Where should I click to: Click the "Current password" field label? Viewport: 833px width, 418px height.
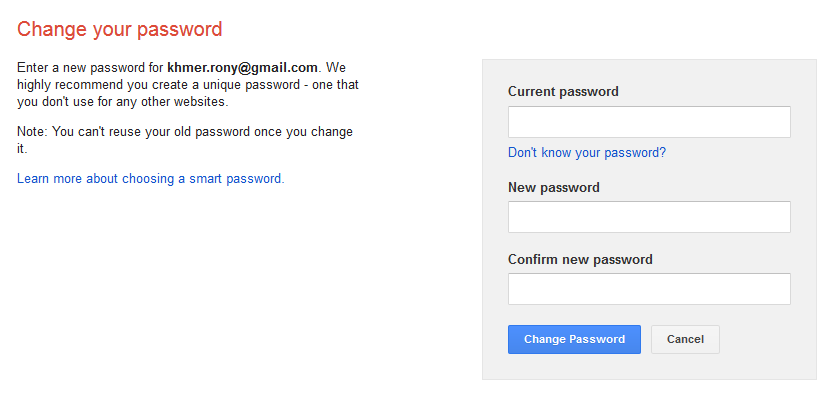(563, 92)
